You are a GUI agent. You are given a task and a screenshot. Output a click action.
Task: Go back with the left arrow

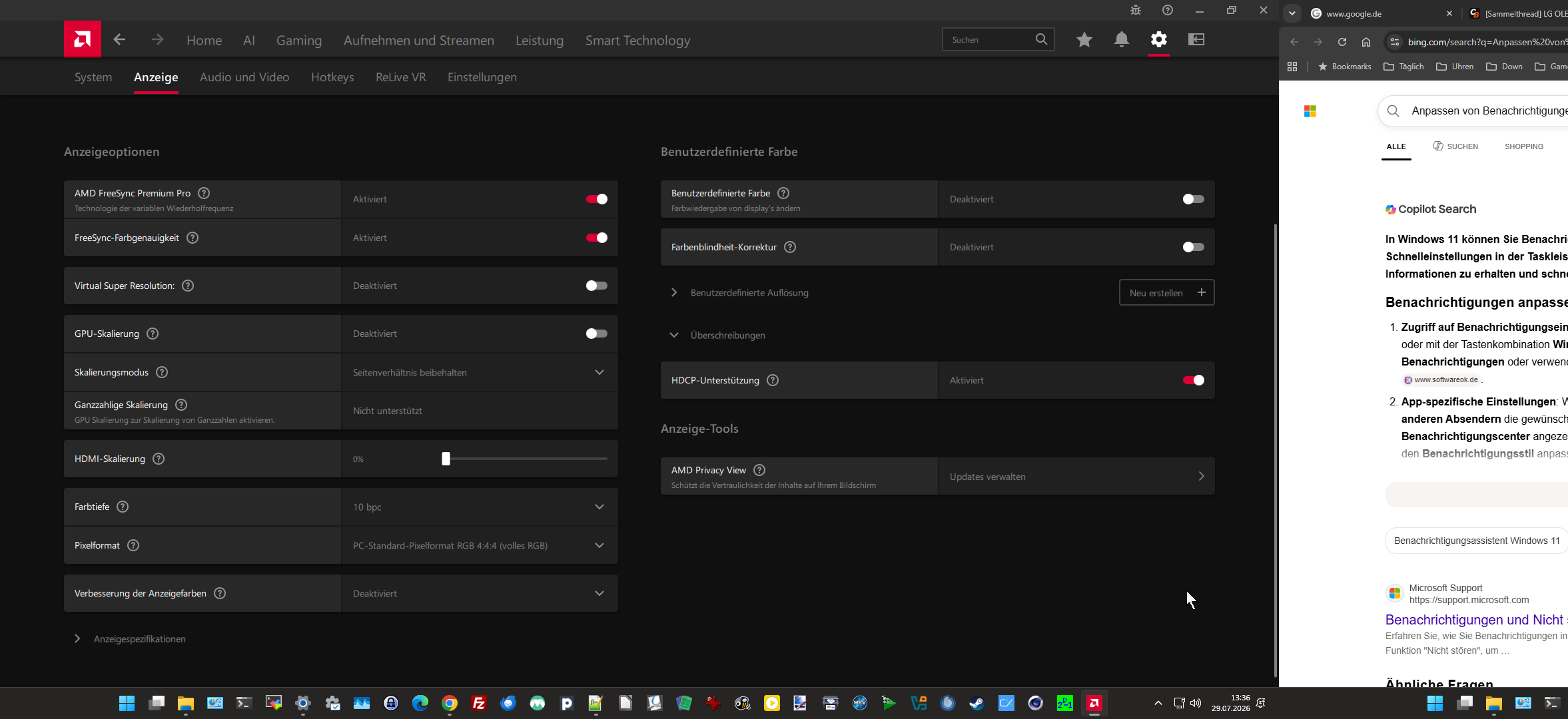coord(119,40)
